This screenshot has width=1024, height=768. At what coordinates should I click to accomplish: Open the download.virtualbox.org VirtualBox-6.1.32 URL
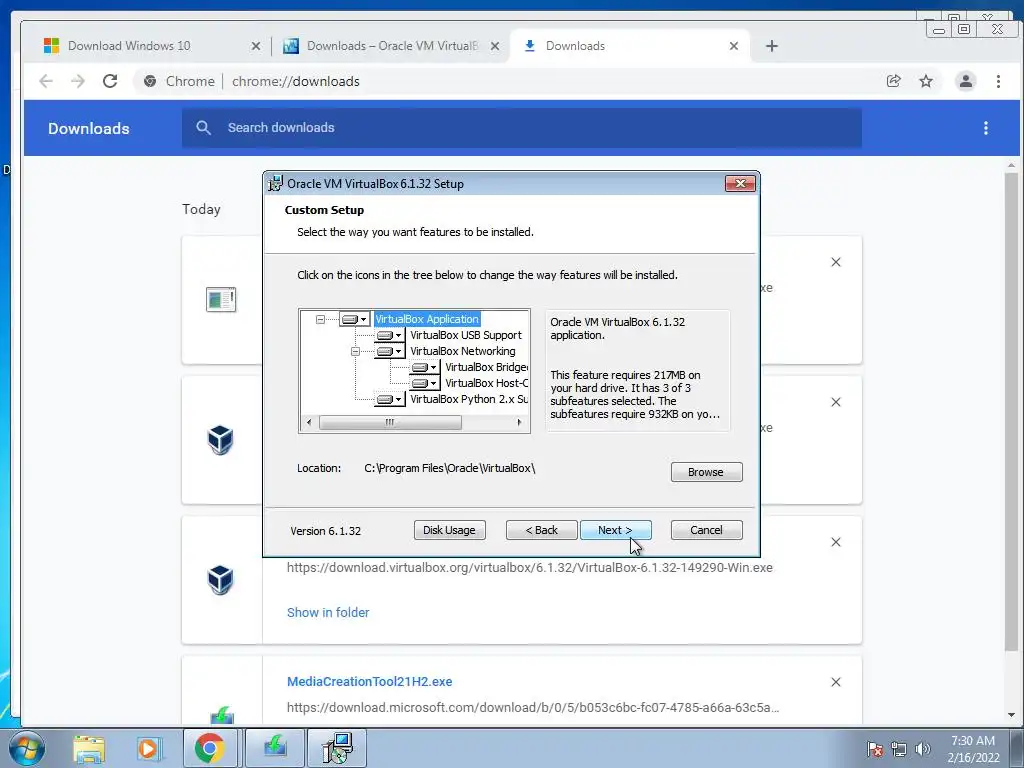tap(530, 568)
